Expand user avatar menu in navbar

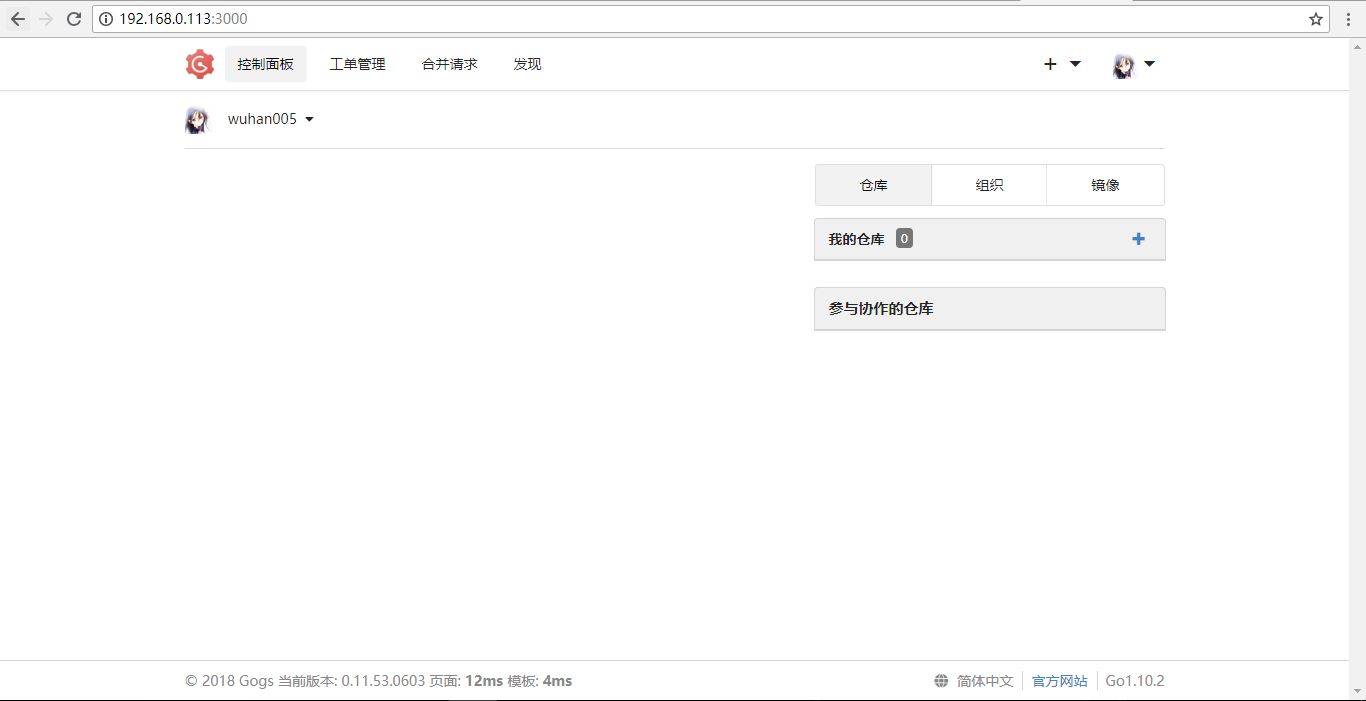[x=1134, y=65]
